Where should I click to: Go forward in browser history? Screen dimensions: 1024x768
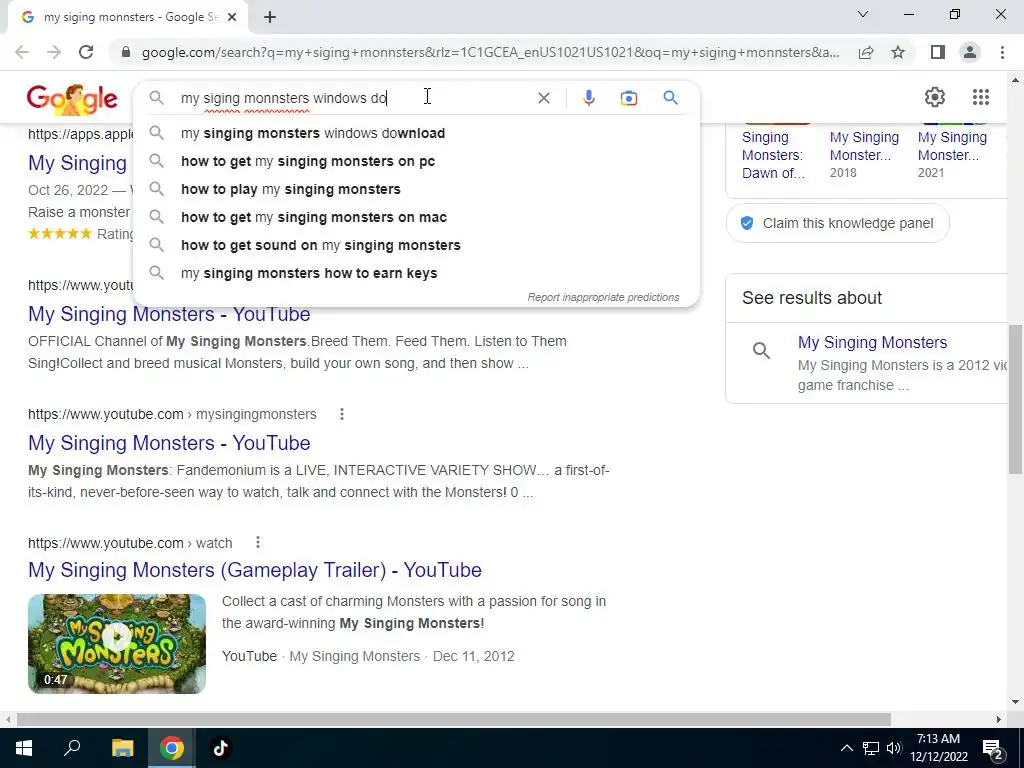click(54, 52)
